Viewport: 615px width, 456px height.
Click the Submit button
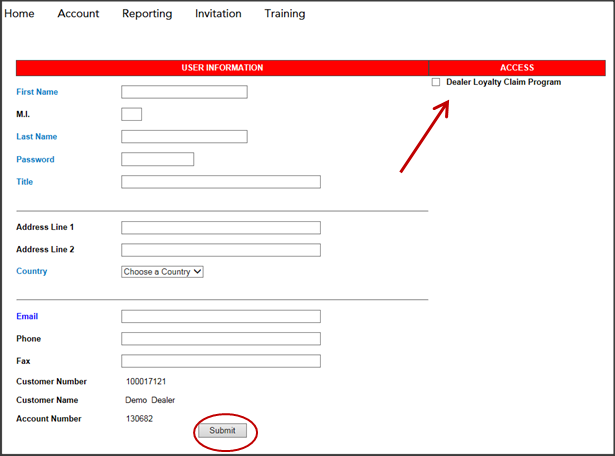[x=222, y=431]
